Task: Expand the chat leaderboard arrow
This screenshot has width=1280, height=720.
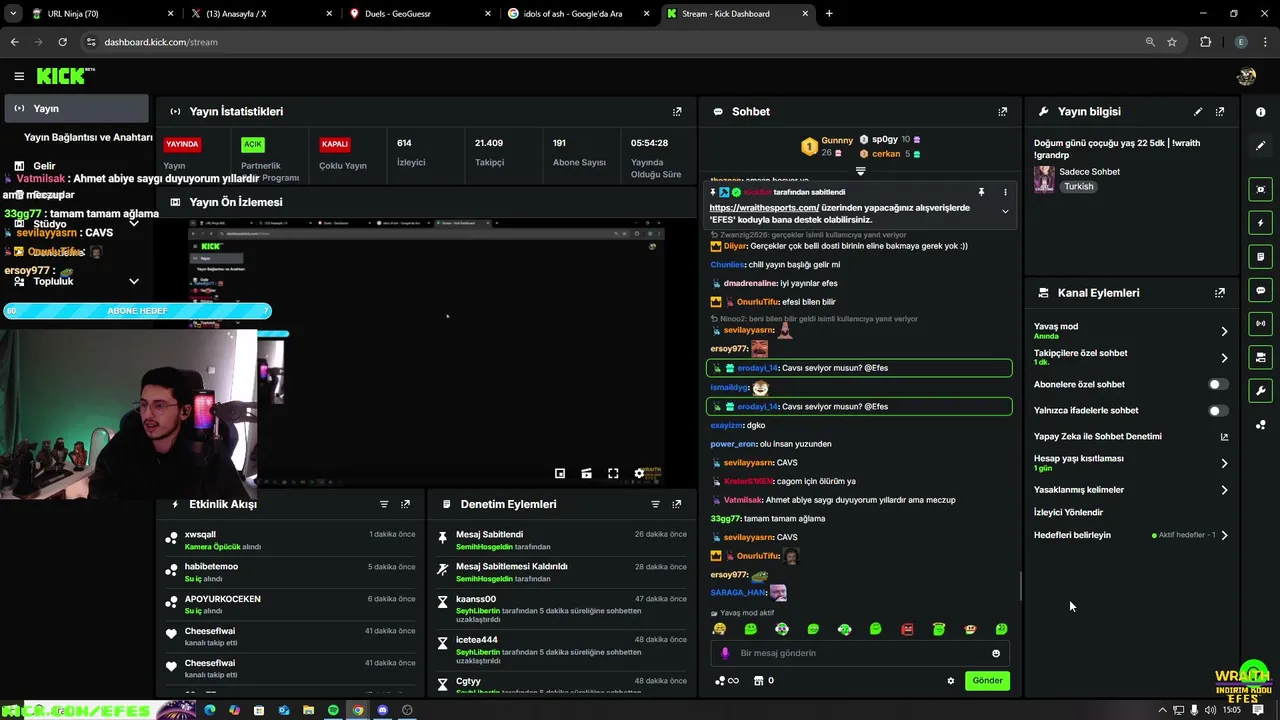Action: point(860,171)
